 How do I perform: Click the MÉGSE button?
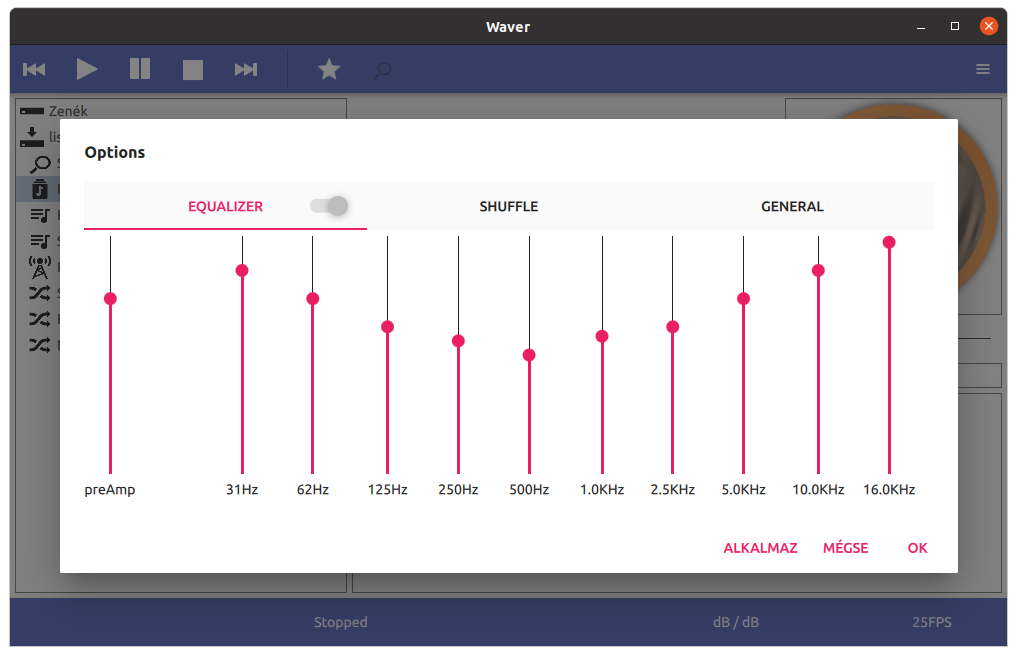coord(845,547)
